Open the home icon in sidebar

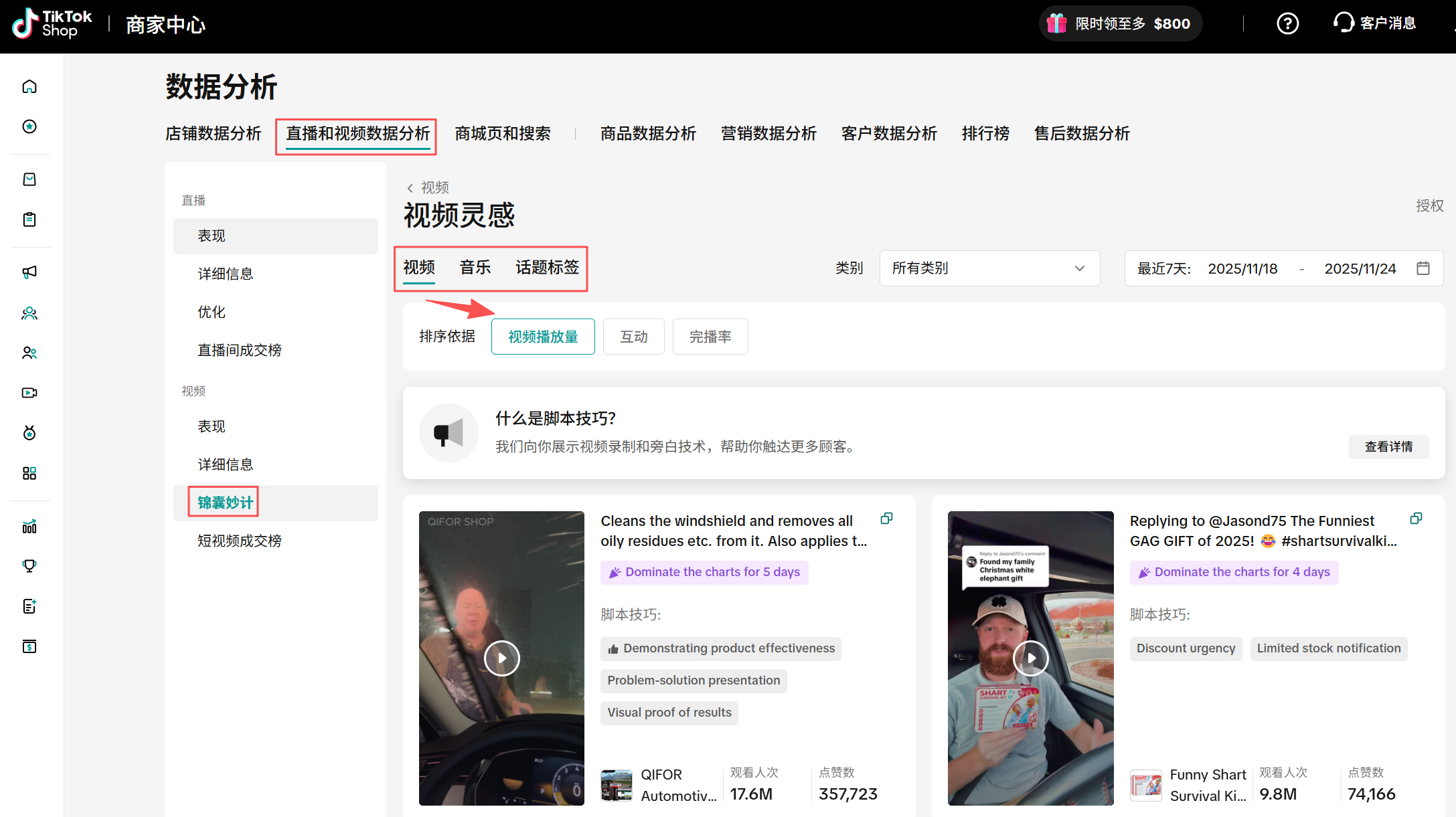[29, 86]
